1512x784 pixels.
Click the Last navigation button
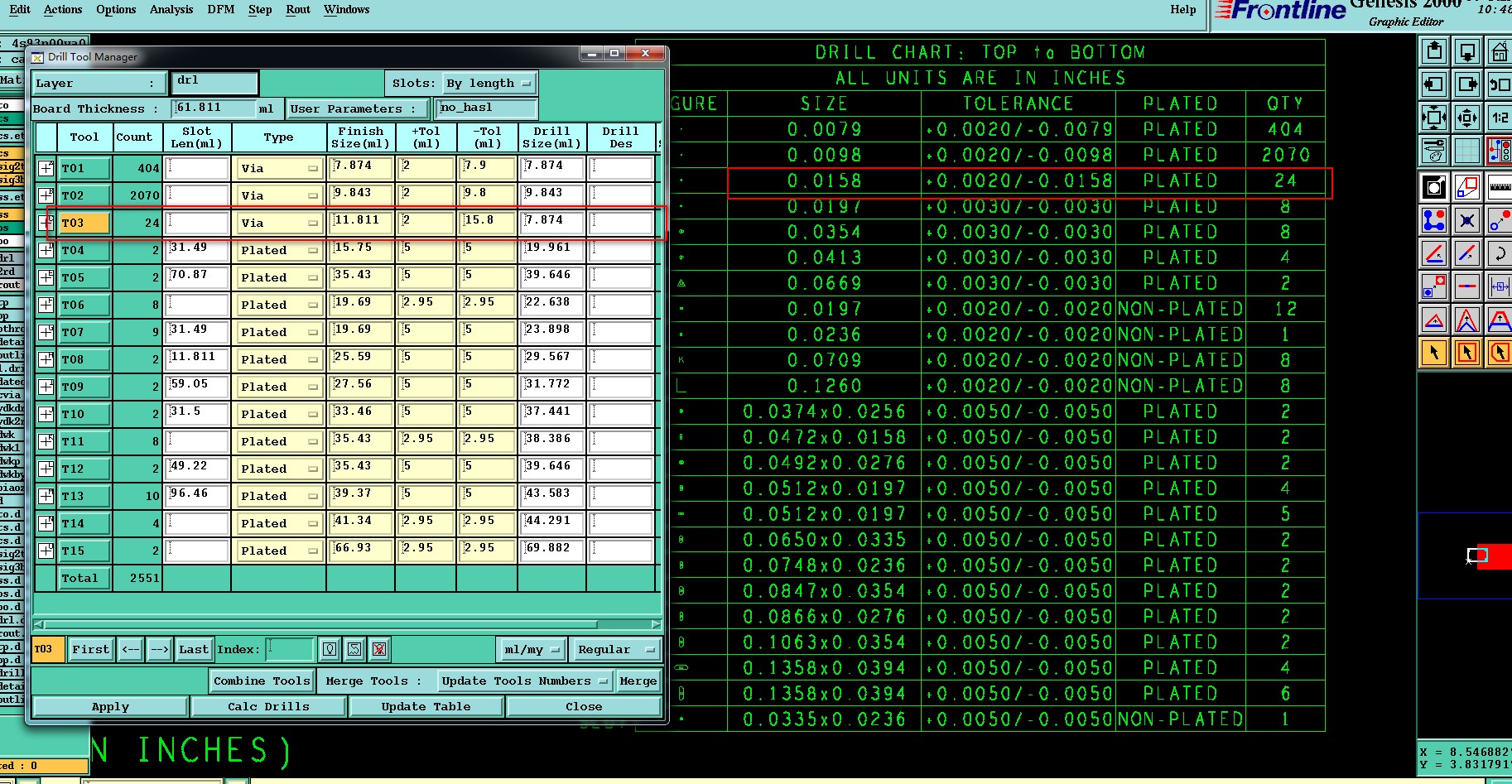tap(194, 650)
